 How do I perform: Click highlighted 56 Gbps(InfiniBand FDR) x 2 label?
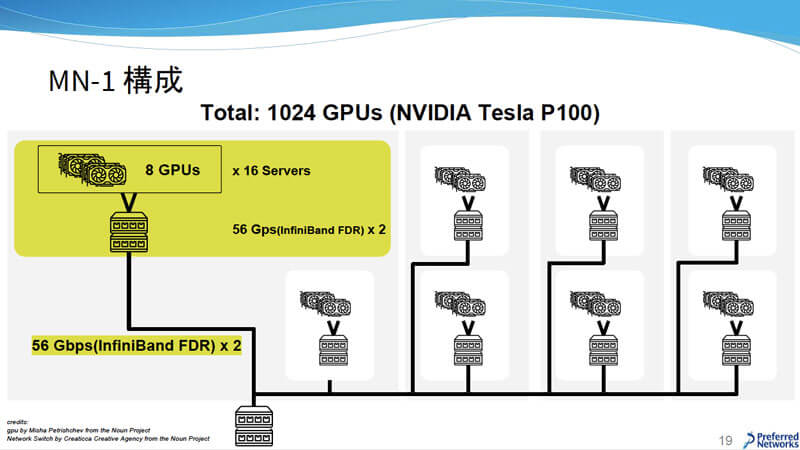(136, 345)
